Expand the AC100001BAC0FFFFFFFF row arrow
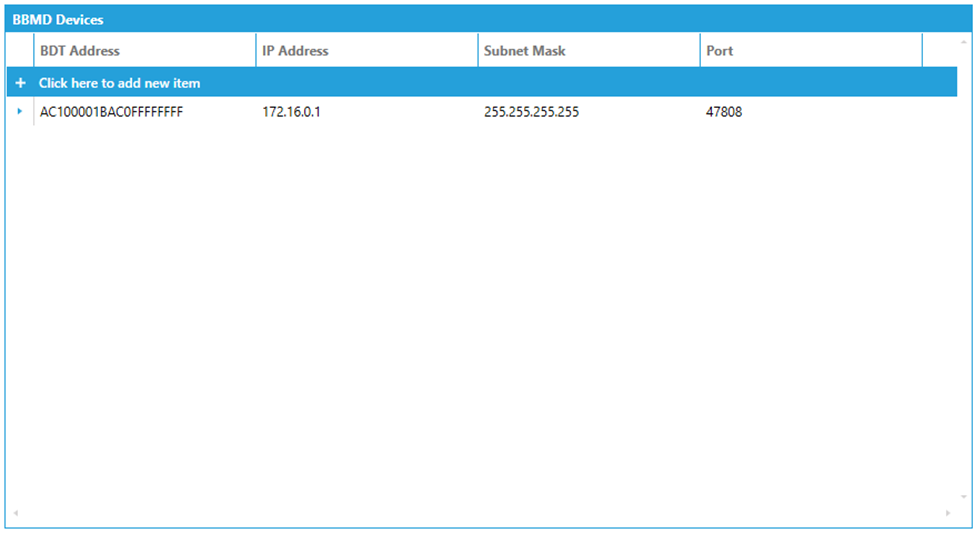 (x=20, y=112)
